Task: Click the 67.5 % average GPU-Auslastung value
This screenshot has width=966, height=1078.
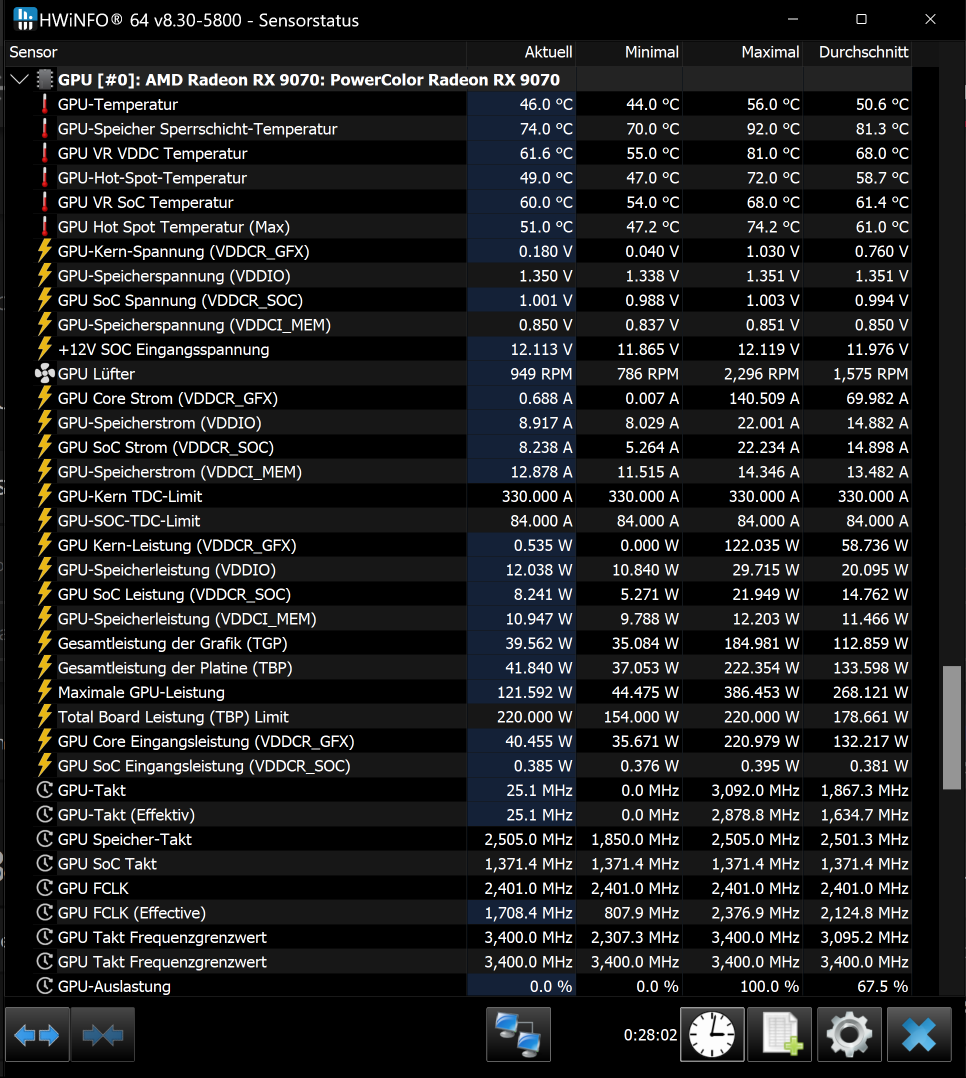Action: [883, 987]
